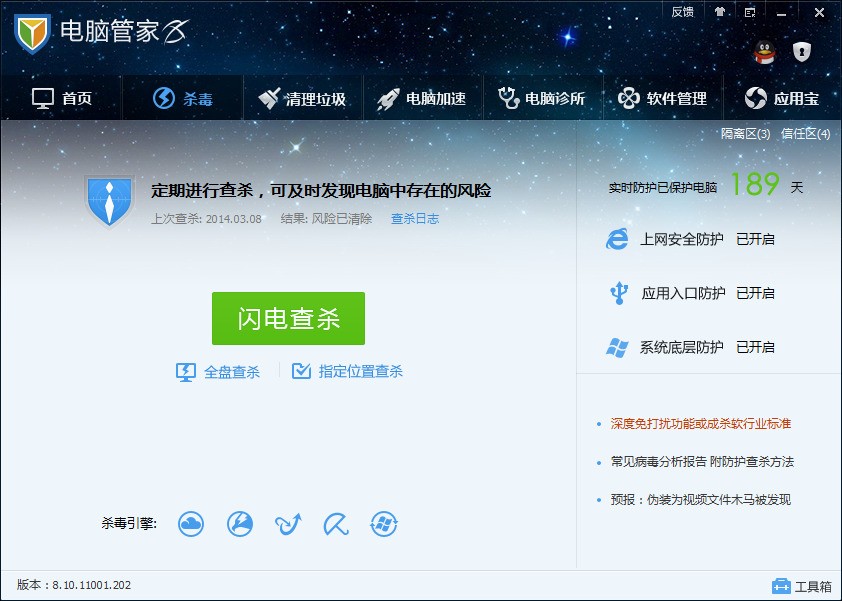Viewport: 842px width, 601px height.
Task: Click the eagle engine icon
Action: 288,524
